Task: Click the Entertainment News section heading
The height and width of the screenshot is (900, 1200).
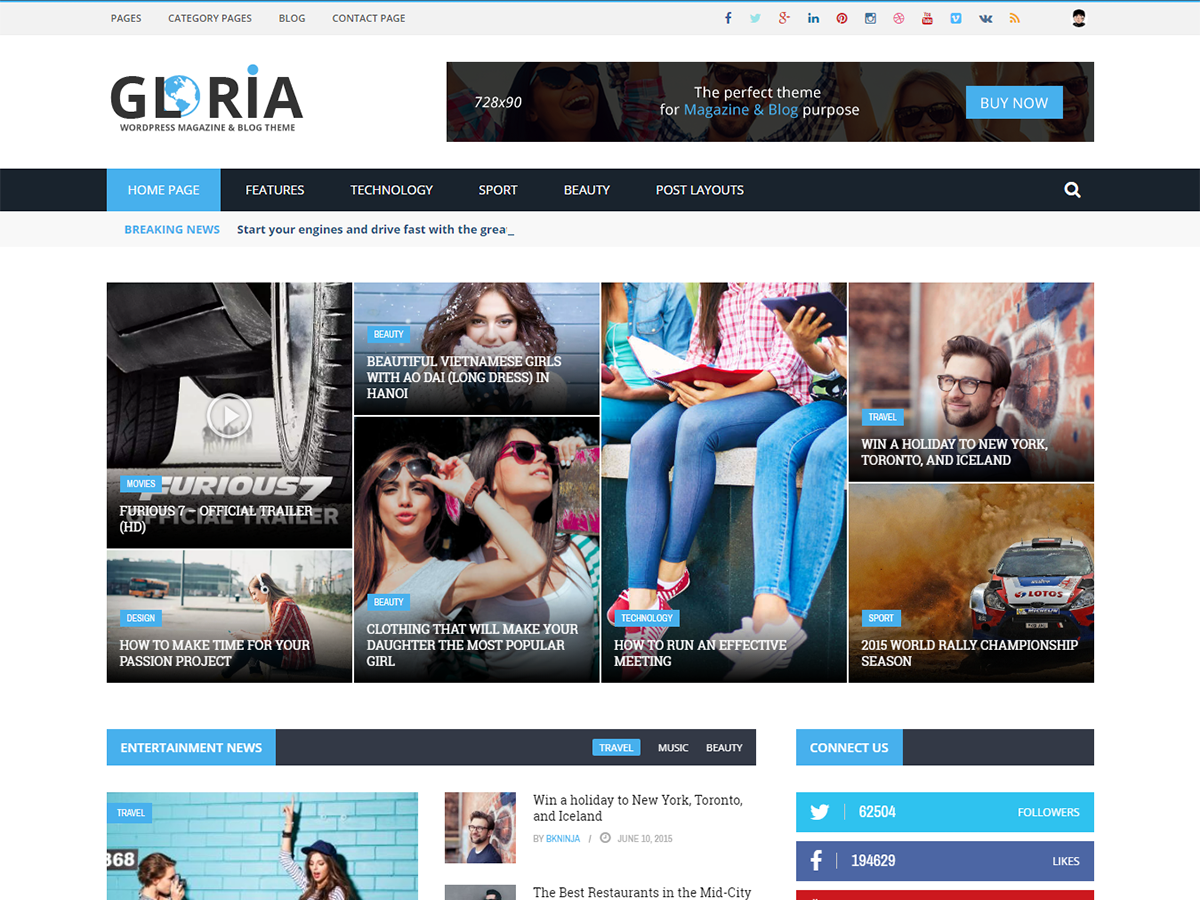Action: pyautogui.click(x=191, y=747)
